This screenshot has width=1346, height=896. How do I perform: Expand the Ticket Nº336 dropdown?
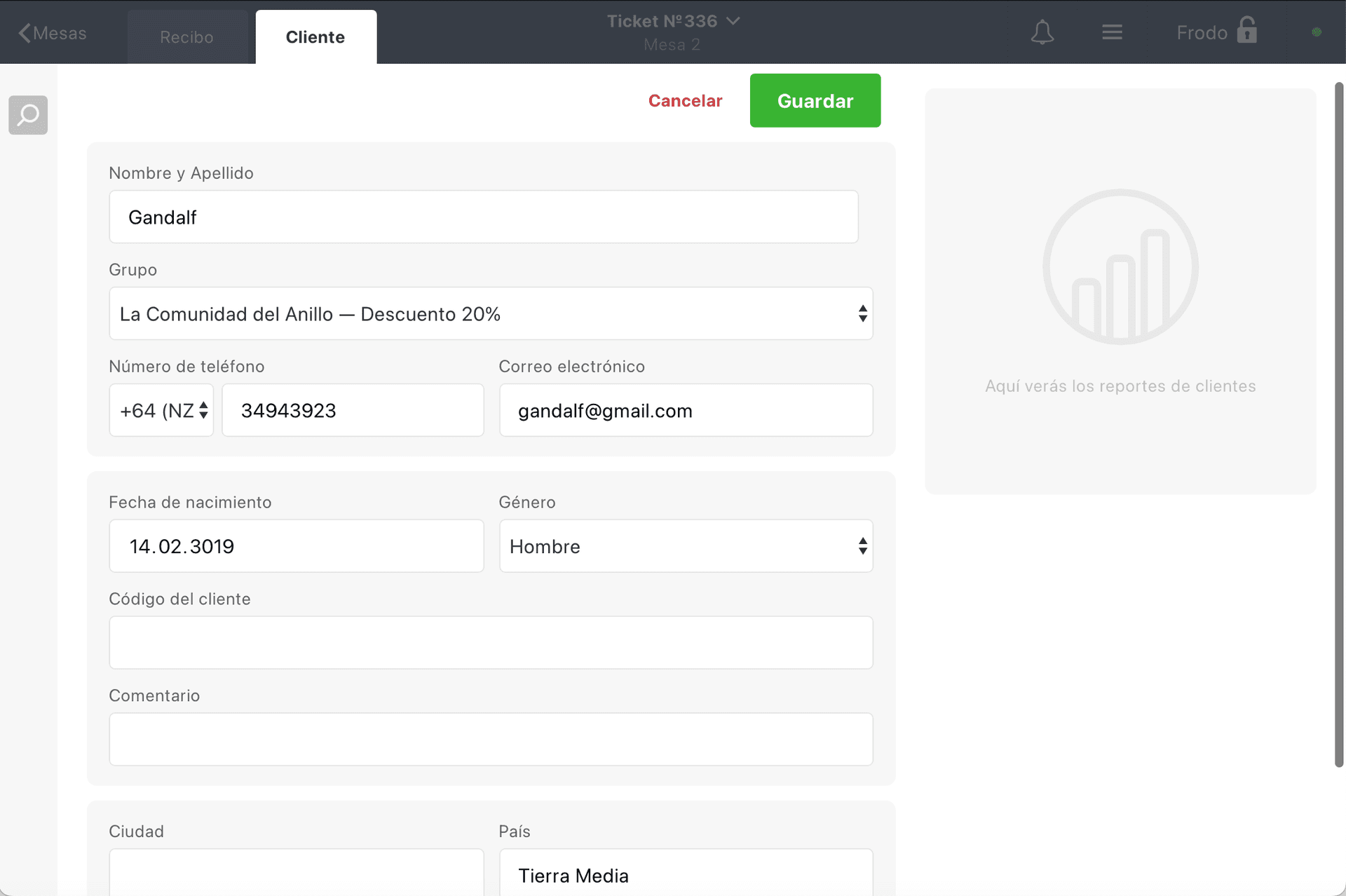(x=673, y=21)
